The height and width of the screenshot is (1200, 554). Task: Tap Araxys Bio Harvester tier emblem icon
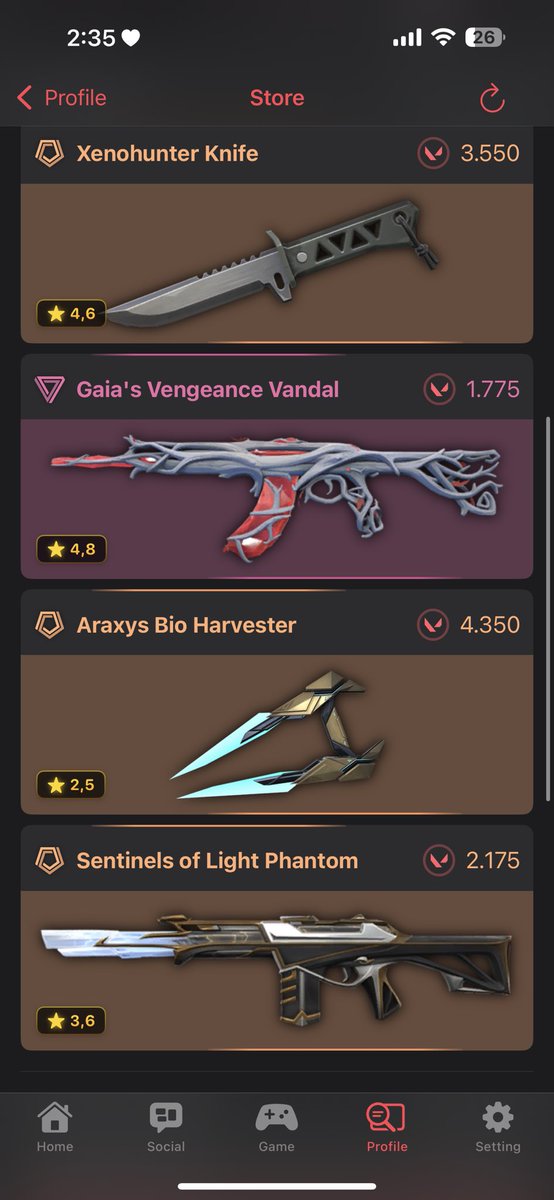pyautogui.click(x=49, y=625)
